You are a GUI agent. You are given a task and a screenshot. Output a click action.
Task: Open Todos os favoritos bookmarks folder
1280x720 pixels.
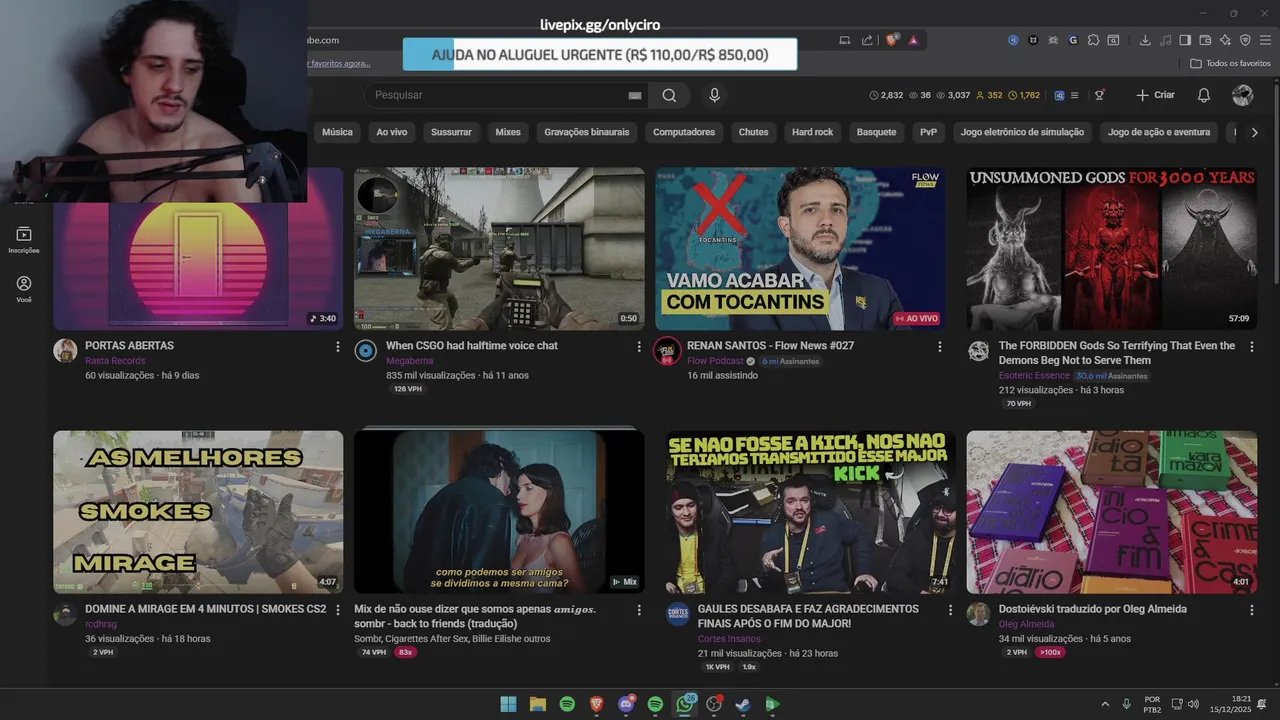[1230, 63]
